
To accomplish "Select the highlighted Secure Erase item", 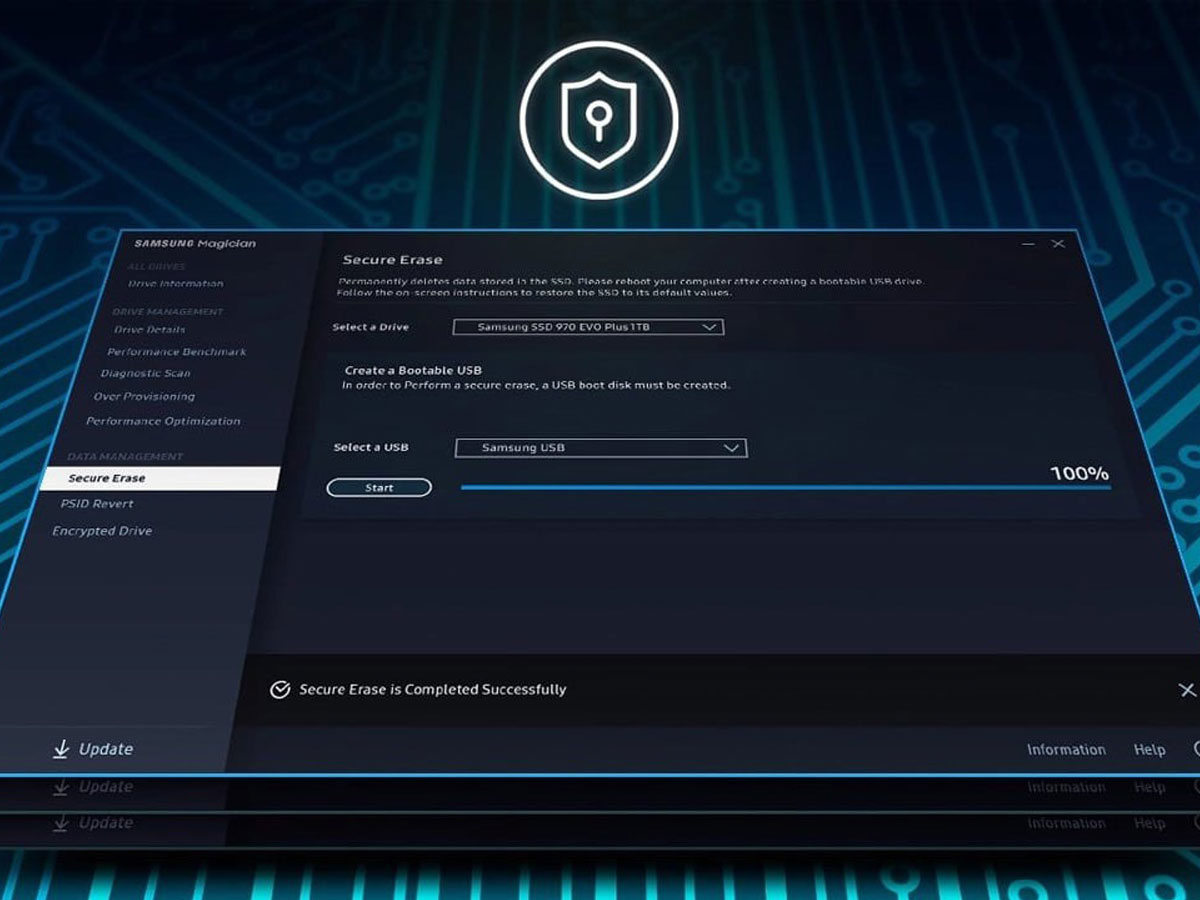I will coord(107,479).
